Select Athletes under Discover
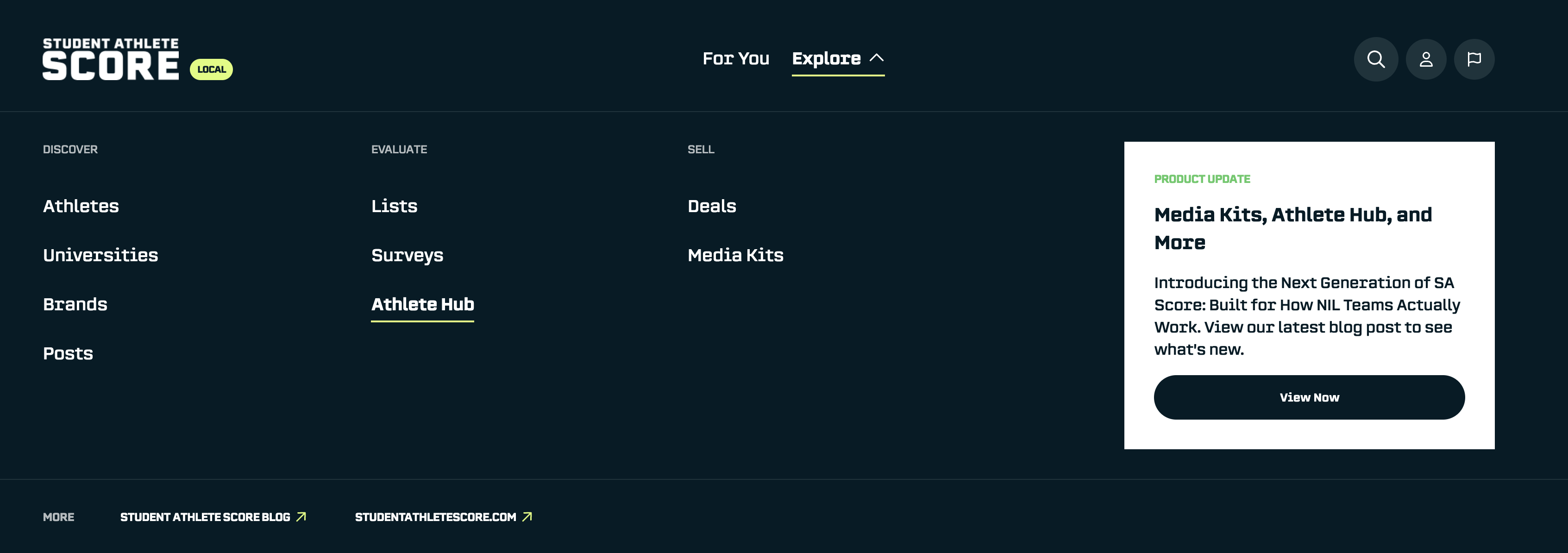The height and width of the screenshot is (553, 1568). click(x=81, y=206)
